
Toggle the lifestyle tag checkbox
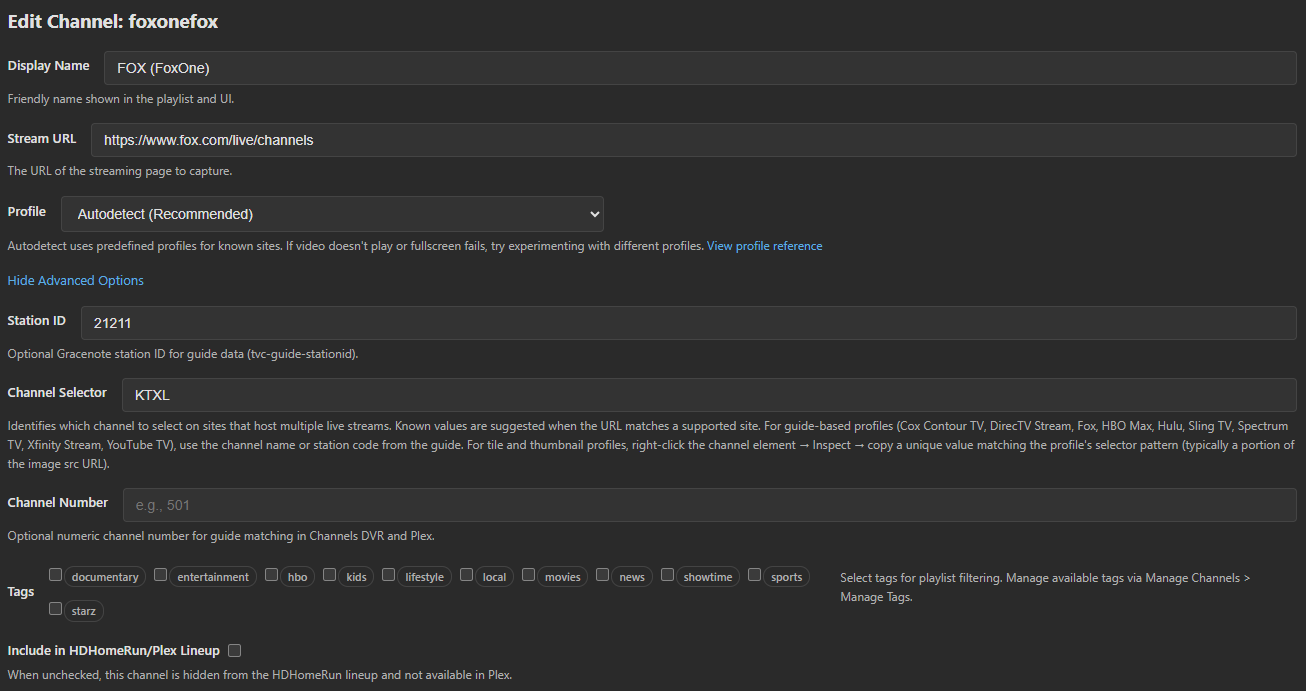click(389, 575)
